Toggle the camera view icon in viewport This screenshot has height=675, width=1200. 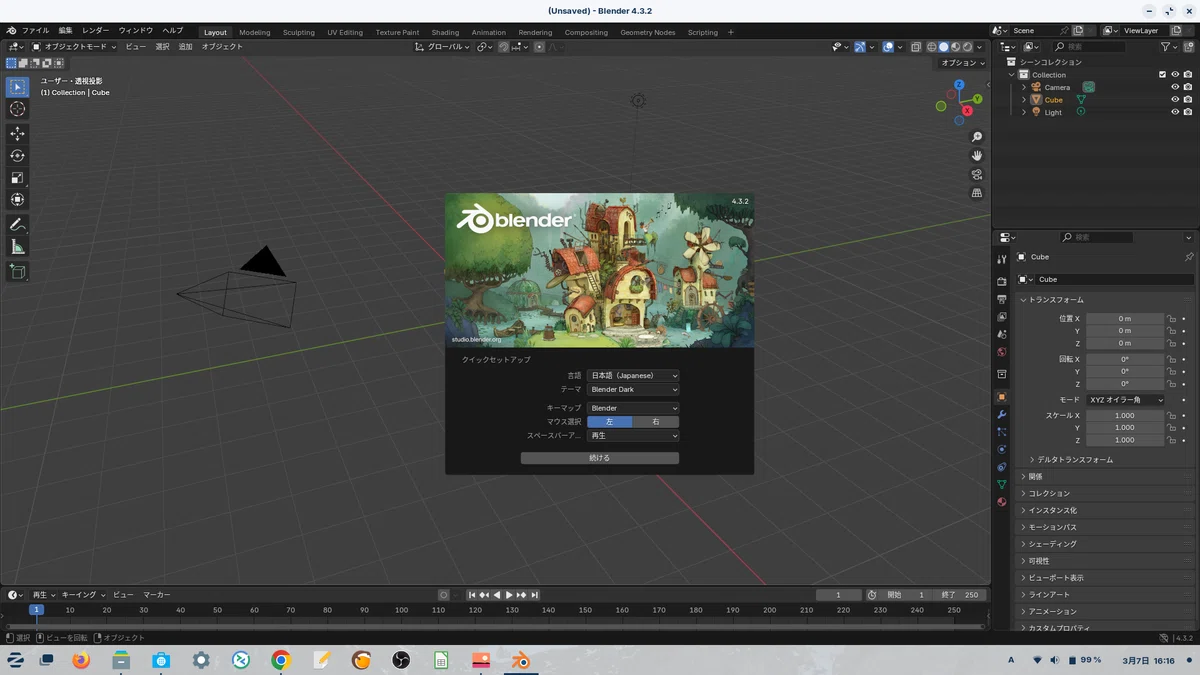point(977,175)
